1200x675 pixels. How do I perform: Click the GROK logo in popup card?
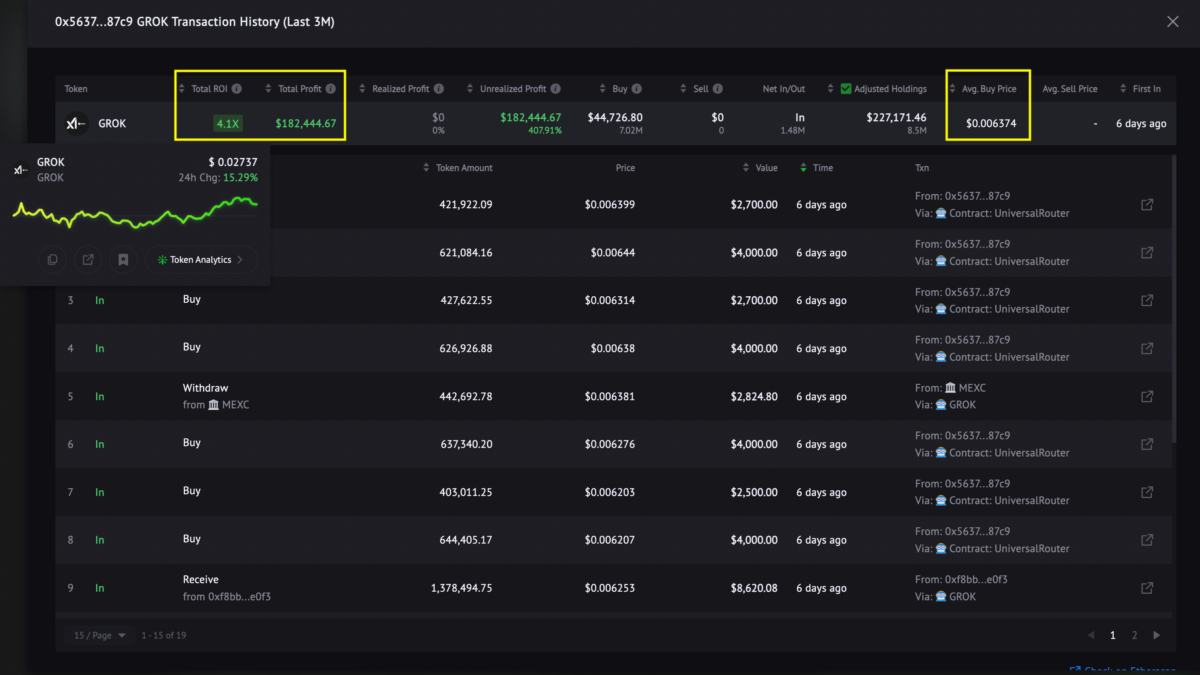click(21, 169)
